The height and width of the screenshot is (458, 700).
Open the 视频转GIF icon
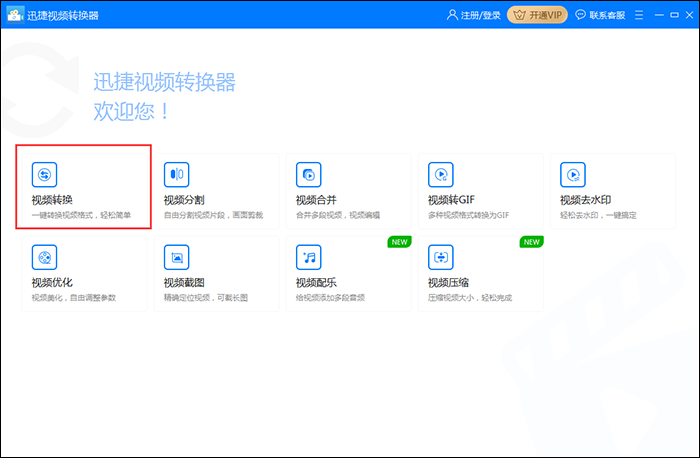click(441, 175)
